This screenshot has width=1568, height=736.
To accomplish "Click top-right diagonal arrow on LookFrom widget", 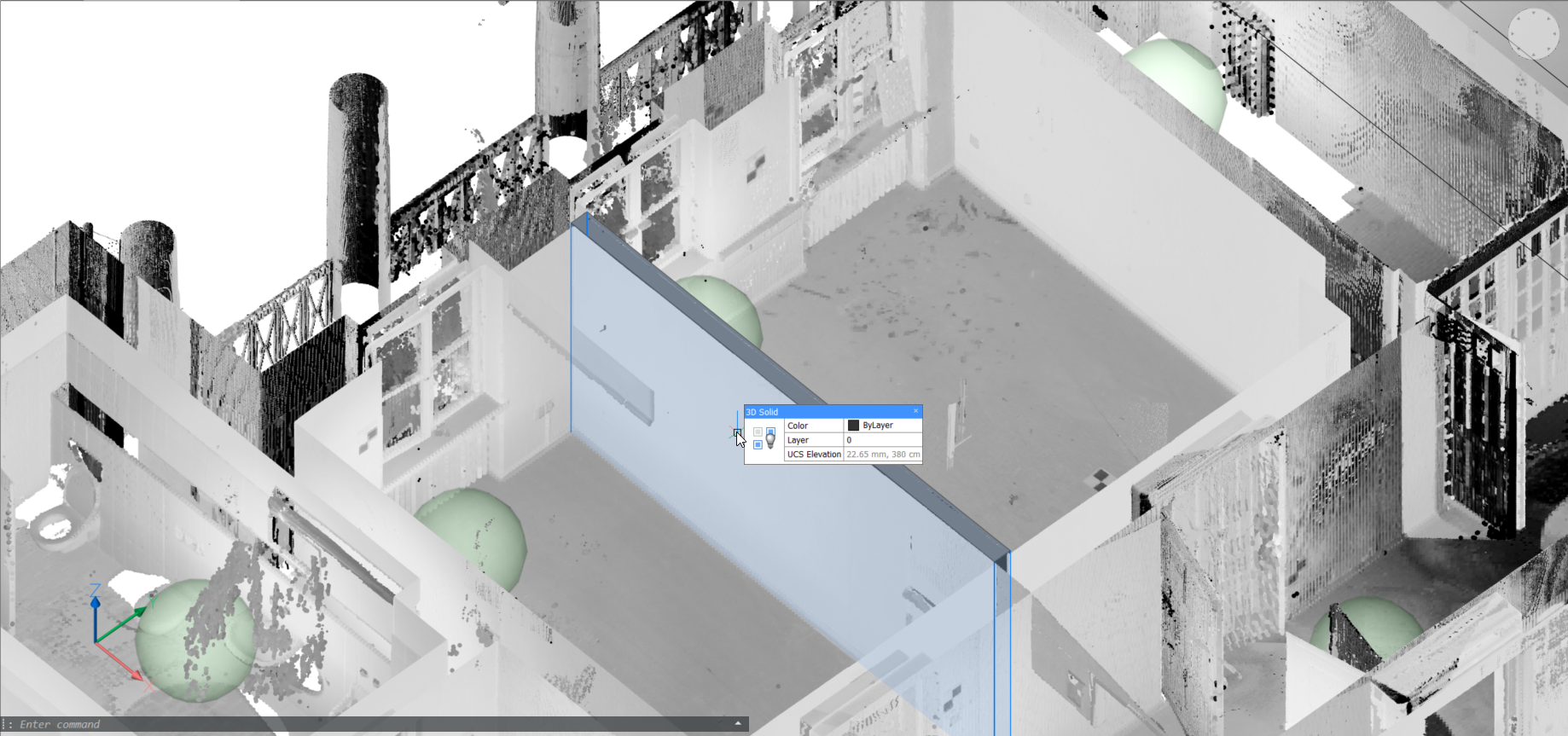I will [x=1549, y=19].
